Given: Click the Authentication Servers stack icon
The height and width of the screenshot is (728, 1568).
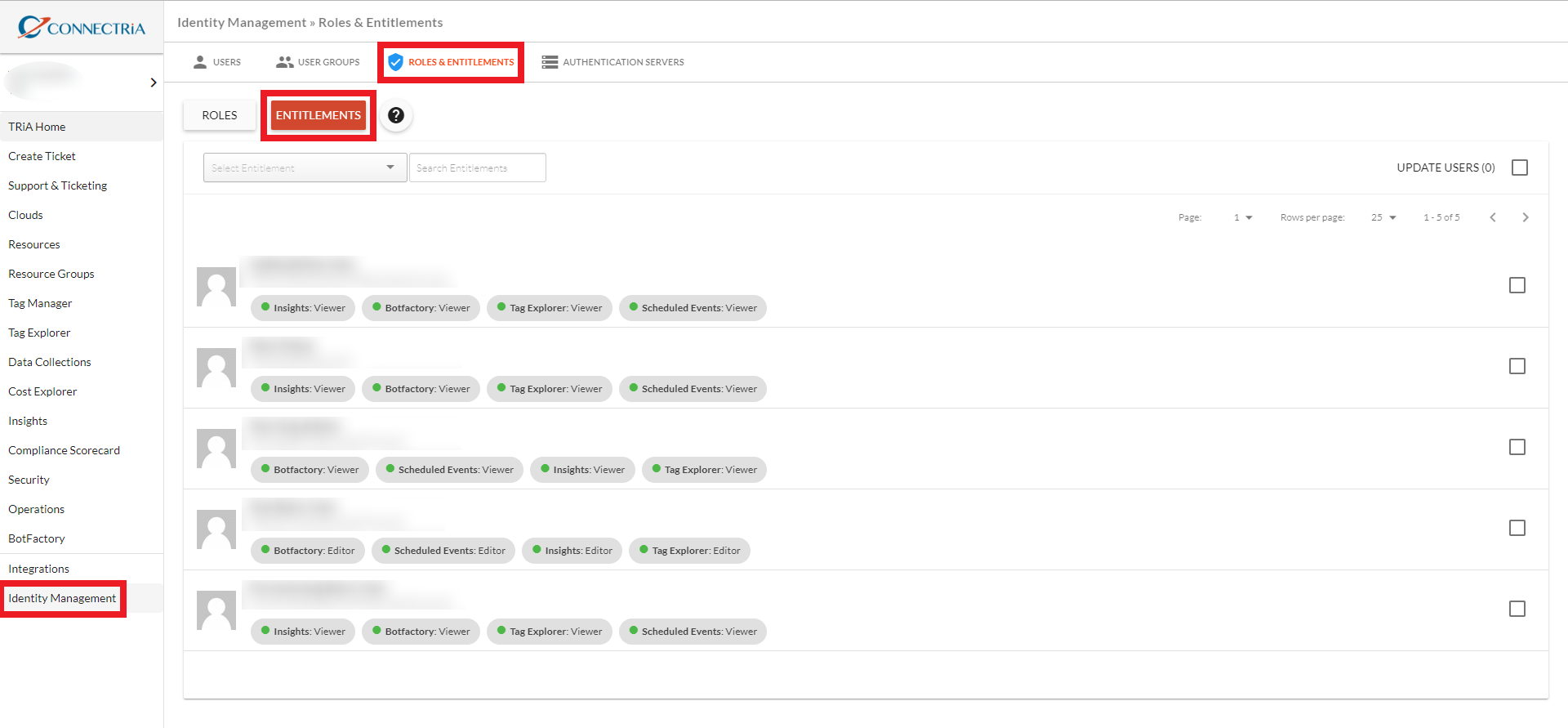Looking at the screenshot, I should tap(550, 62).
